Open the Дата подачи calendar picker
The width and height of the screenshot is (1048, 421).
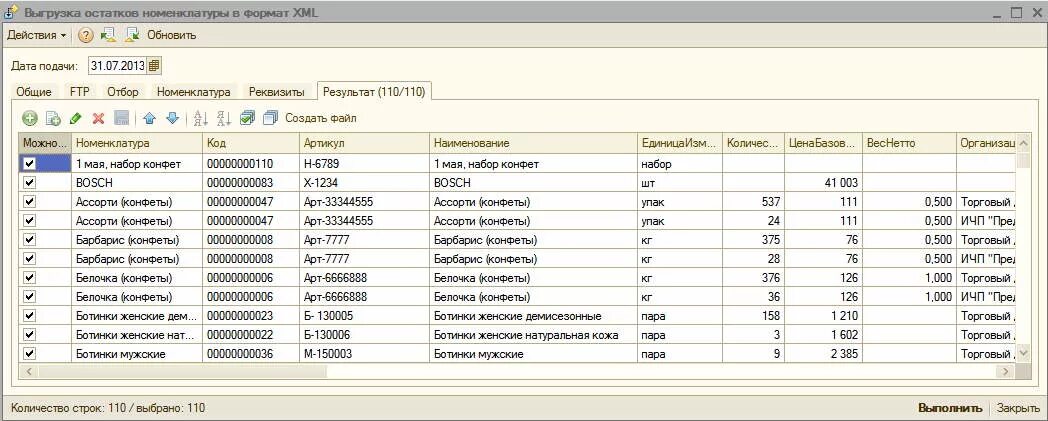point(154,66)
